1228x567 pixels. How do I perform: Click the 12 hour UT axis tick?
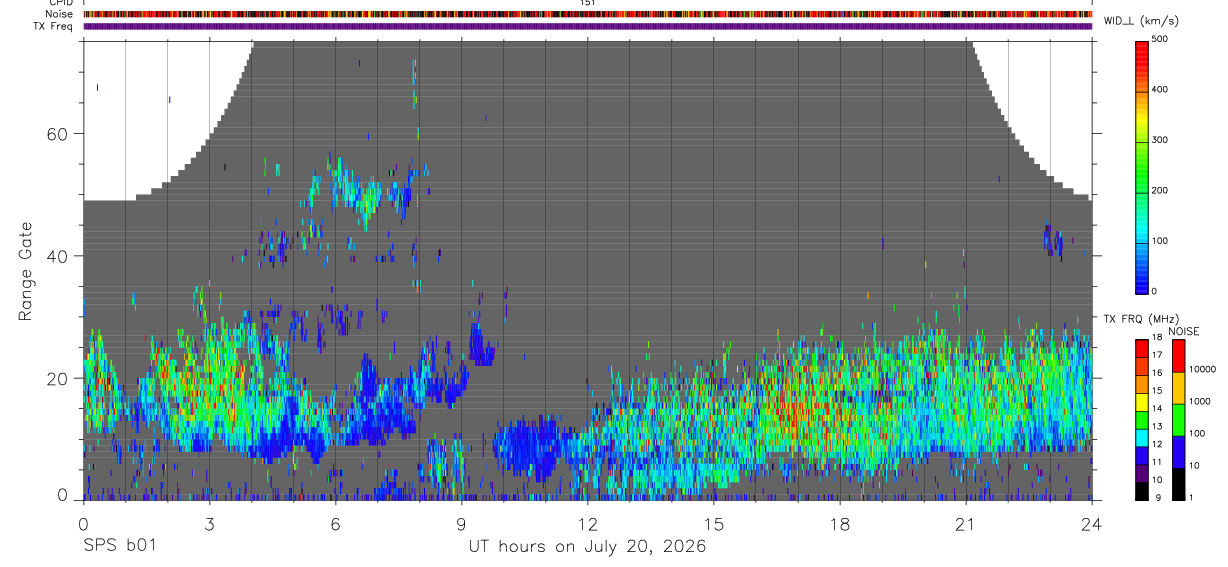coord(587,523)
